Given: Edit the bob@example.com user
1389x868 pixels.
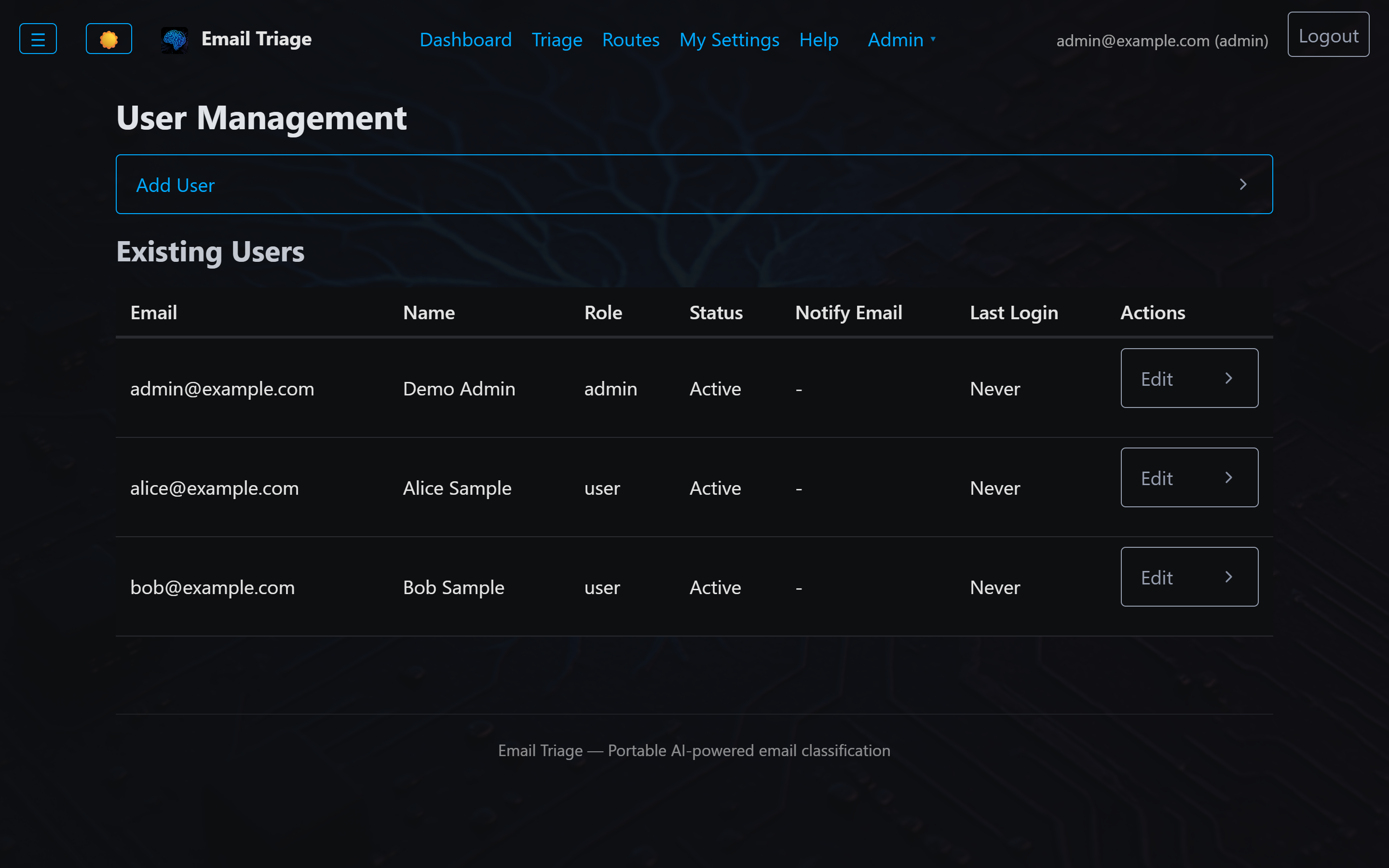Looking at the screenshot, I should click(x=1189, y=577).
